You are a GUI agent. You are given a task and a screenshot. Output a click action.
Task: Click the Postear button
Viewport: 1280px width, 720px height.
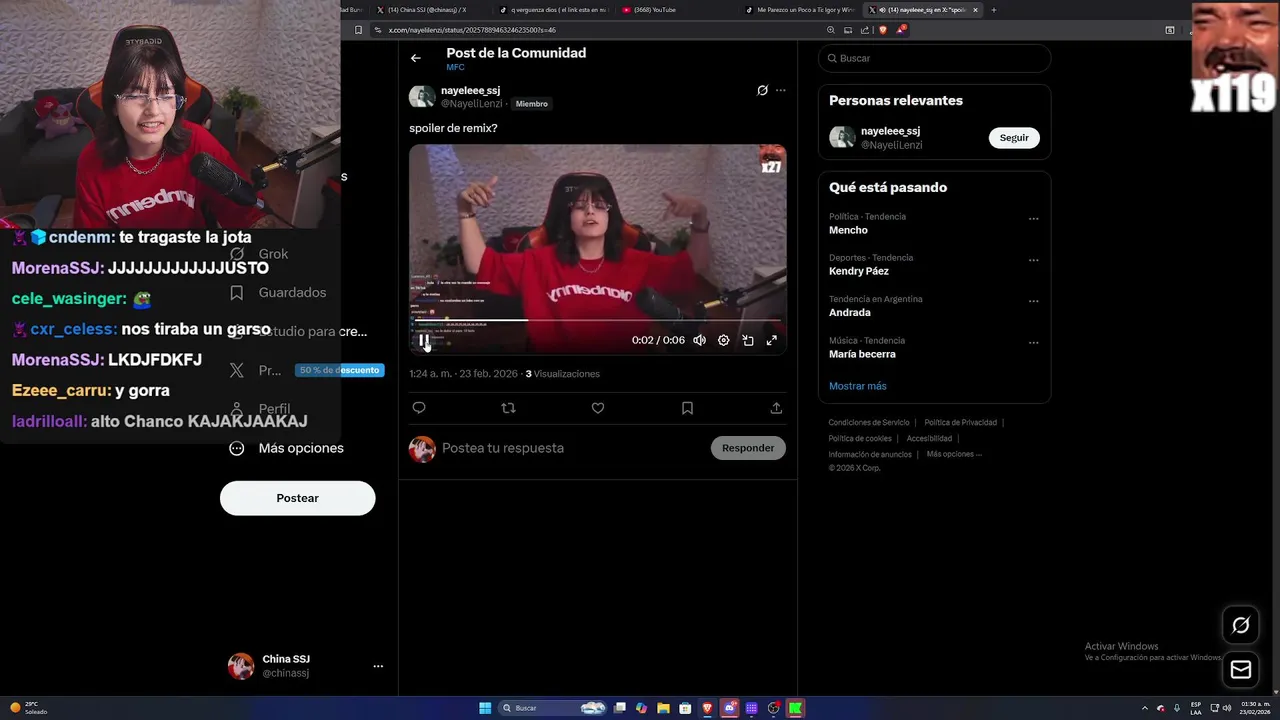(298, 498)
